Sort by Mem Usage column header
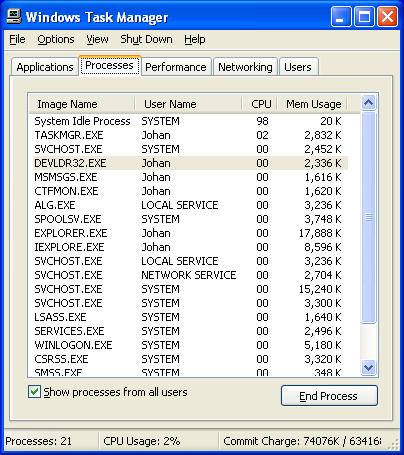Viewport: 404px width, 455px height. pos(313,104)
